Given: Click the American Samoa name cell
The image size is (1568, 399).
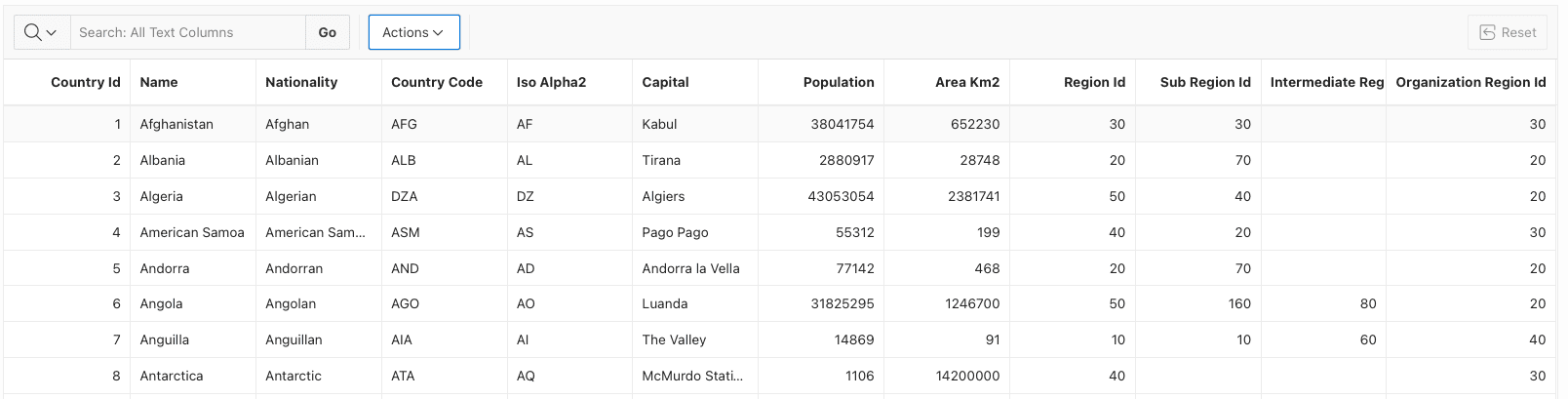Looking at the screenshot, I should pyautogui.click(x=192, y=232).
